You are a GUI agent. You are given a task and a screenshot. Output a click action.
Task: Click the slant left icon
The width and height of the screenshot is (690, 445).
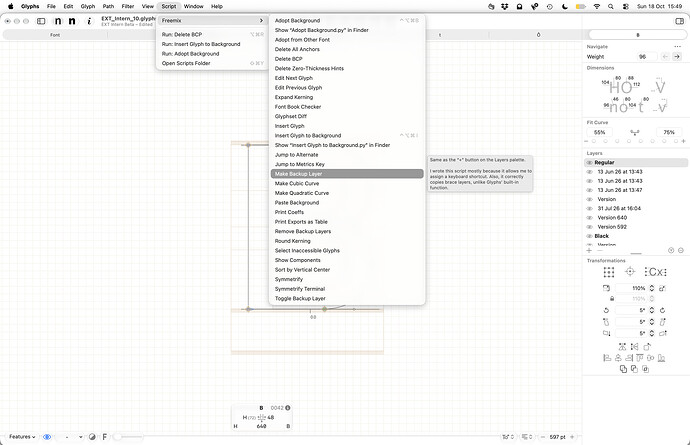coord(606,322)
